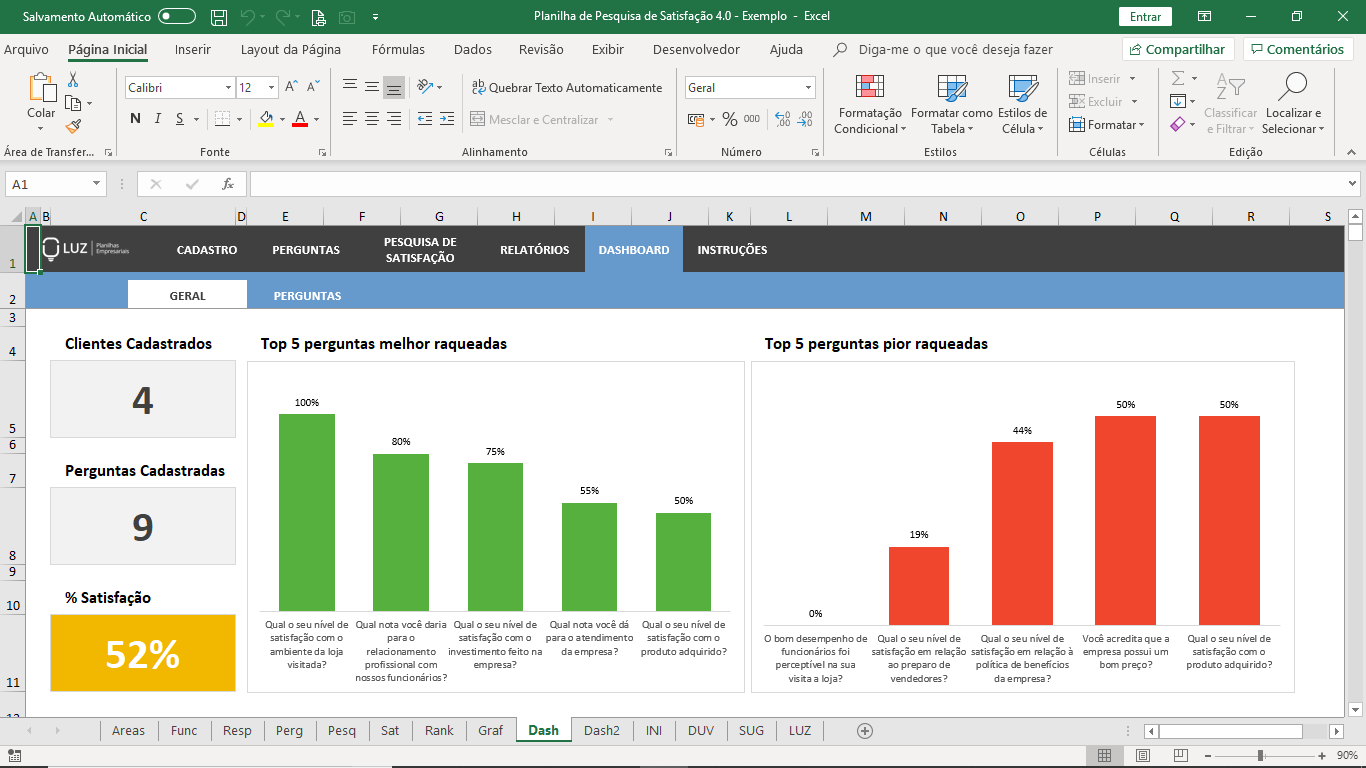Center text horizontally in the cell
Viewport: 1366px width, 768px height.
point(372,119)
